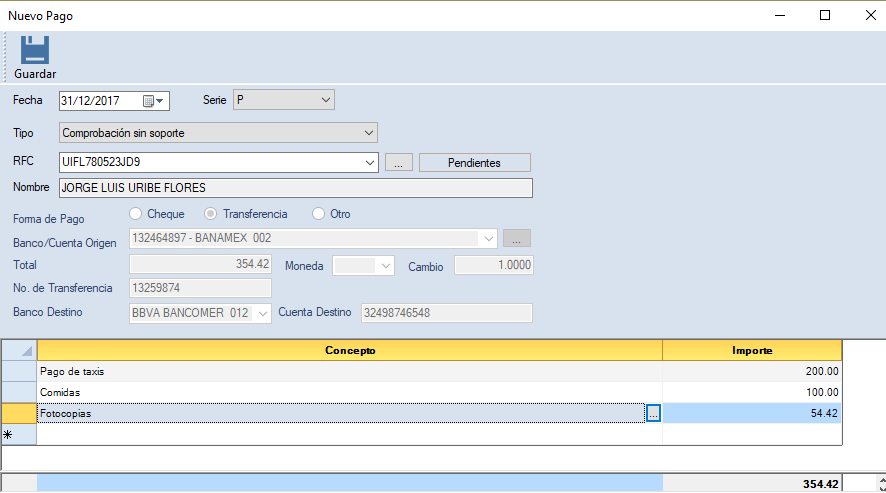Click the Importe column header
The width and height of the screenshot is (886, 493).
click(752, 351)
